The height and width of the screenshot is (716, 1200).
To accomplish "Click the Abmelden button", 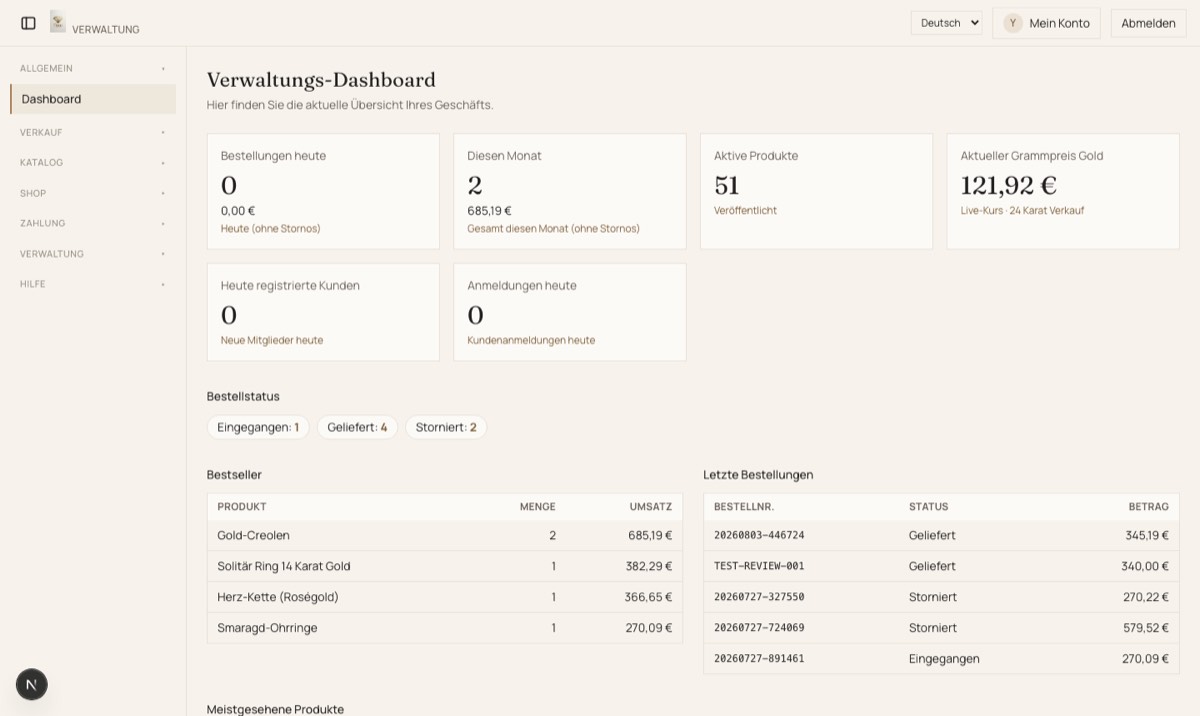I will pyautogui.click(x=1148, y=23).
